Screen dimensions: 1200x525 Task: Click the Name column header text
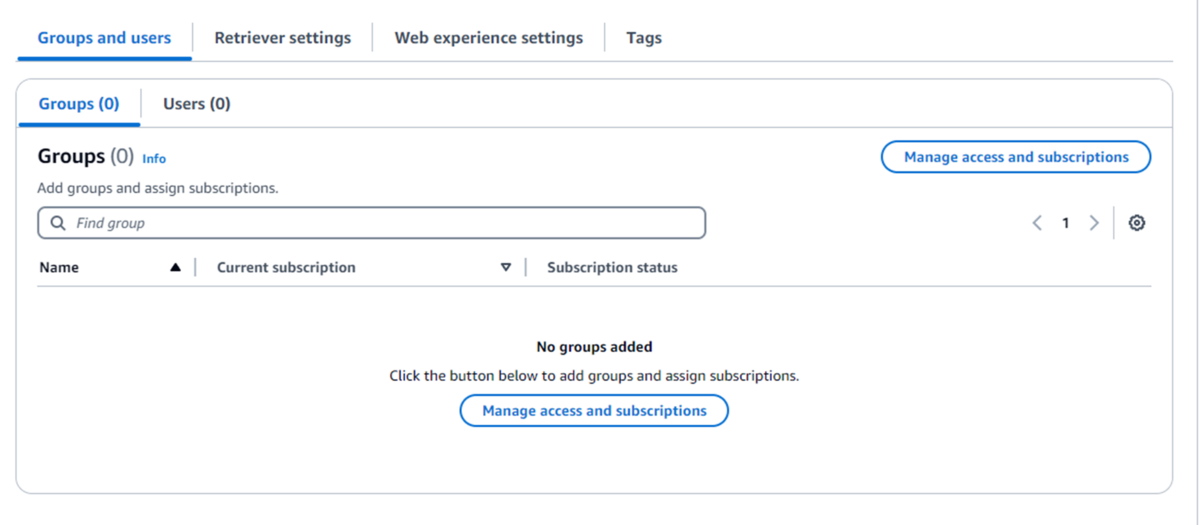[x=59, y=267]
